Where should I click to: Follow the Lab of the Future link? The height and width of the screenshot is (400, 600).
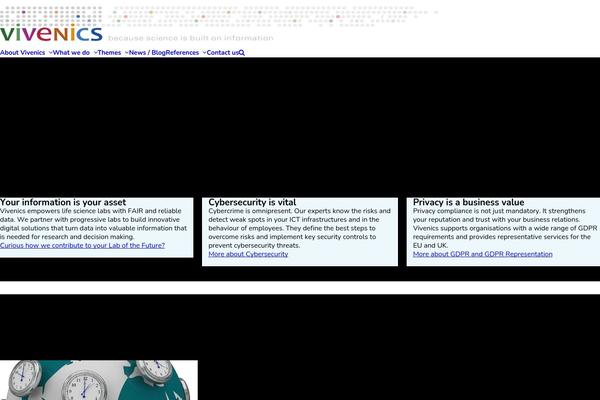pos(82,245)
